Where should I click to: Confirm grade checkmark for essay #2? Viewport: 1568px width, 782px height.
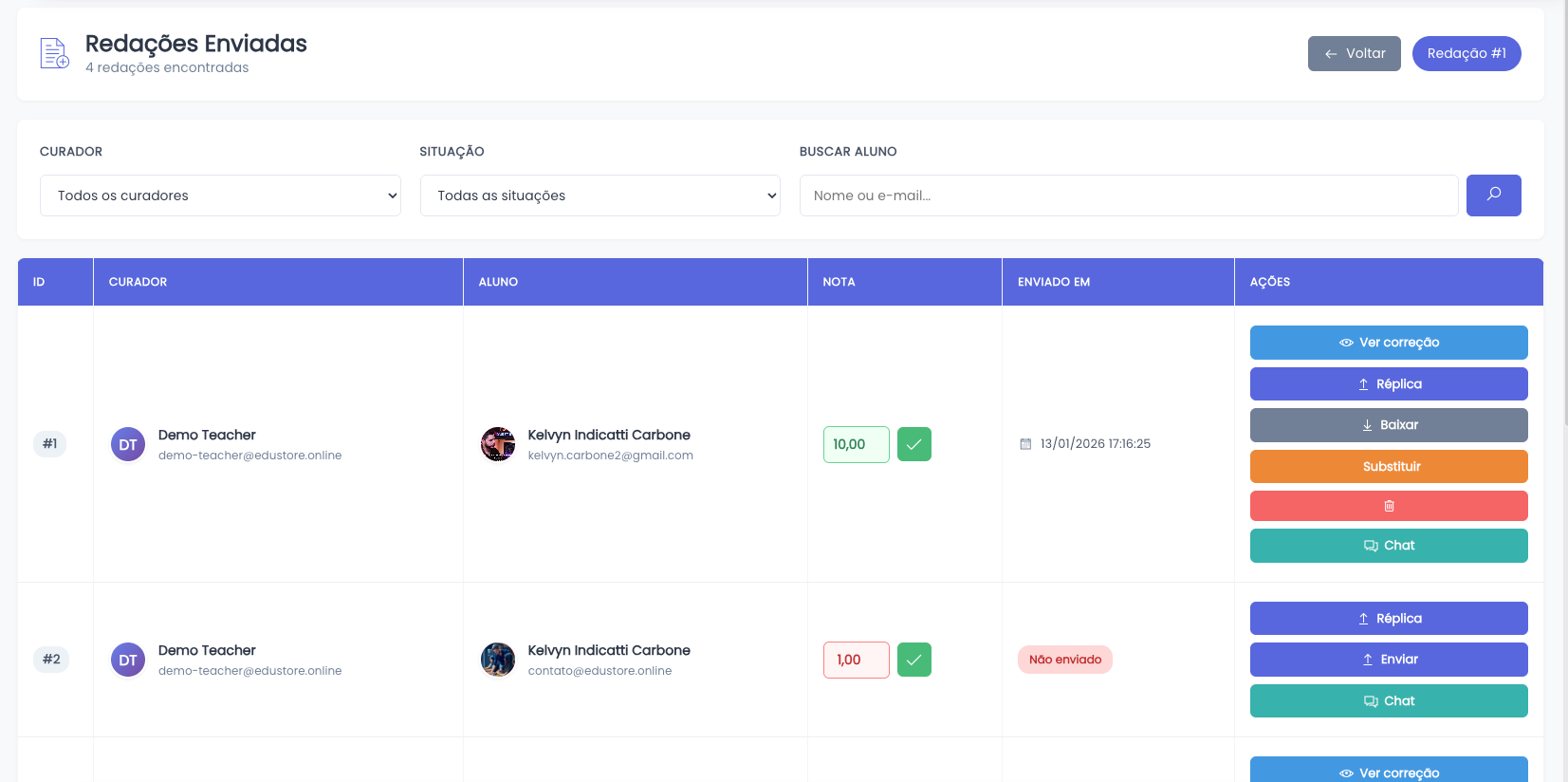point(913,660)
